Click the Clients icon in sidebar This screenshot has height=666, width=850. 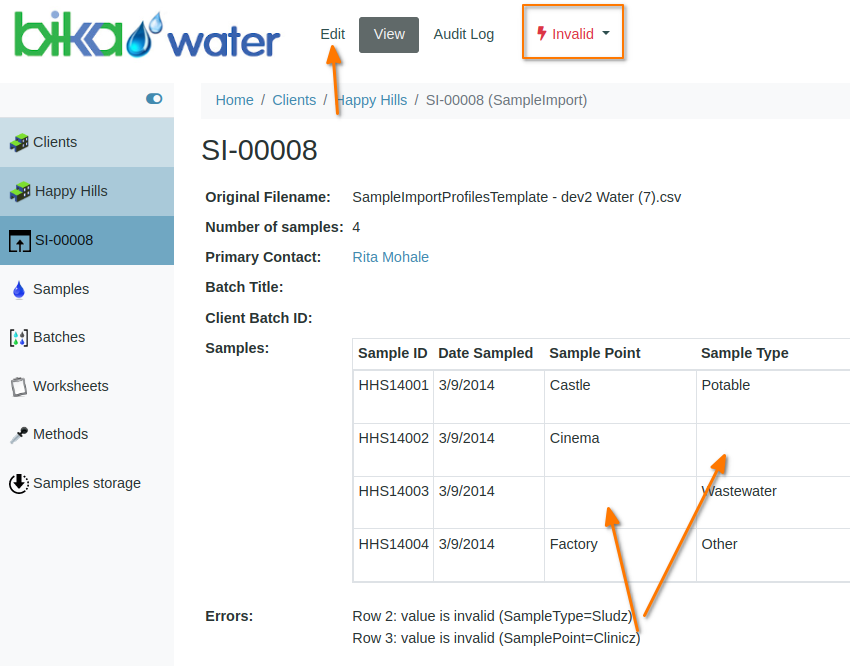pyautogui.click(x=19, y=143)
